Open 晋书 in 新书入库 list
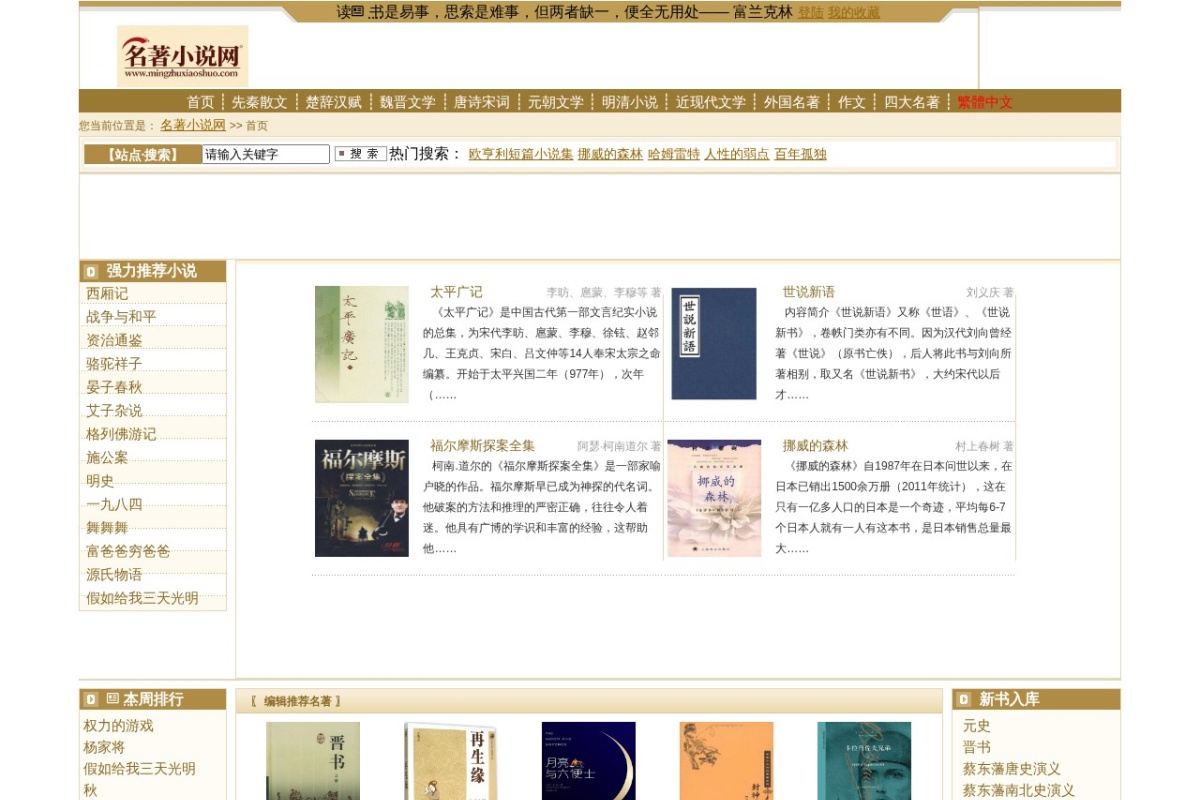The image size is (1200, 800). point(977,748)
